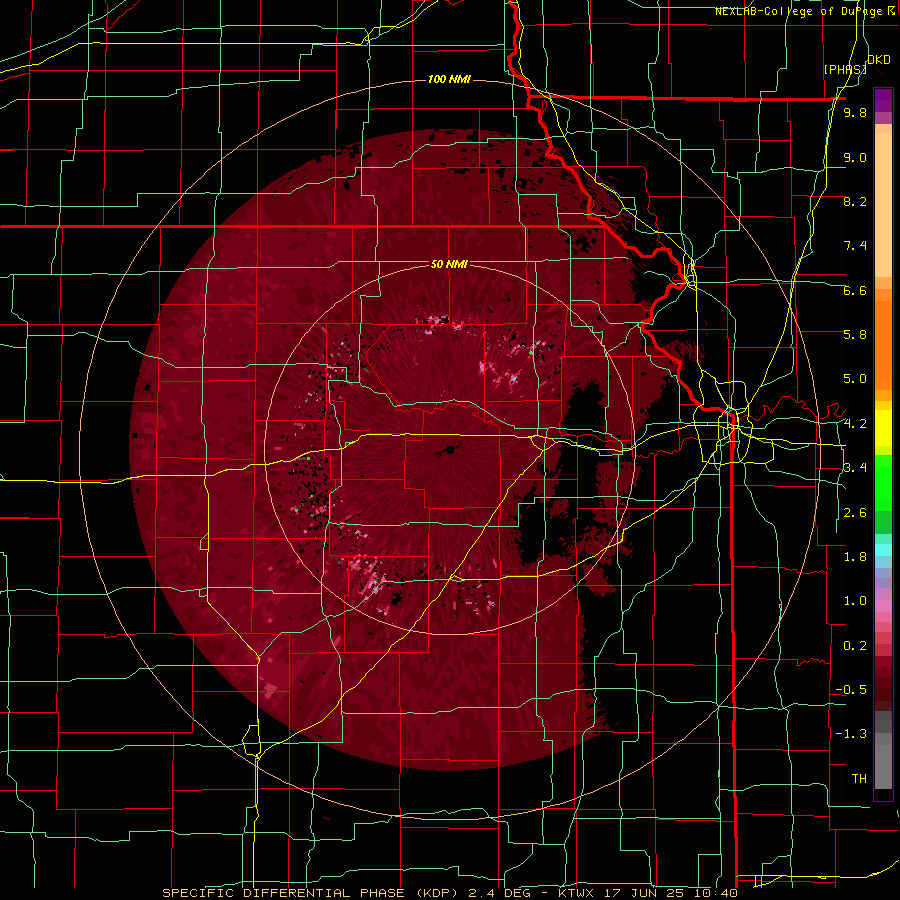Click the "DKD" label near the legend
This screenshot has height=900, width=900.
point(879,60)
